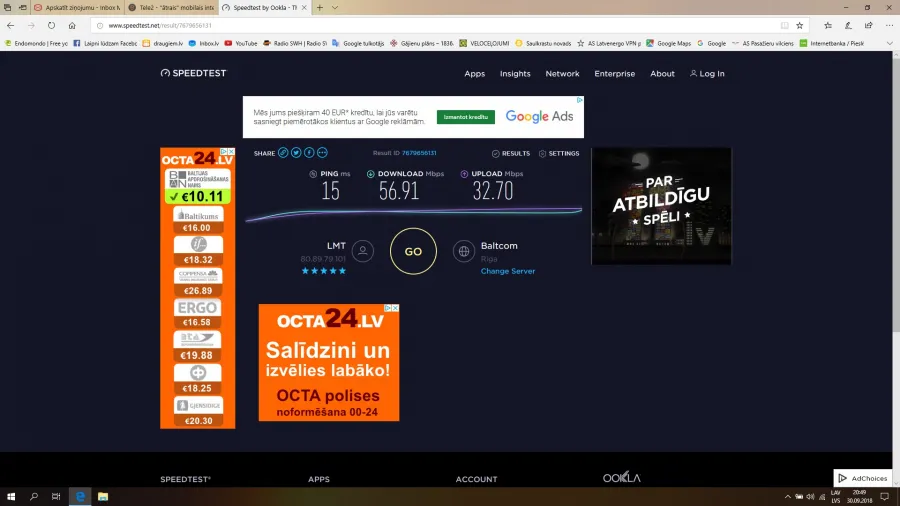Switch to Tele2 ātrais mobilais tab

(x=171, y=7)
